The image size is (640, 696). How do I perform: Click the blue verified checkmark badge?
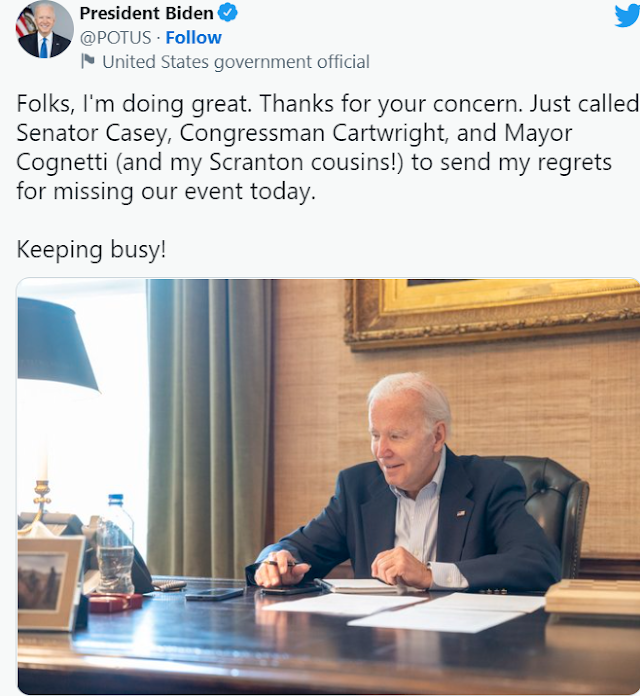229,13
